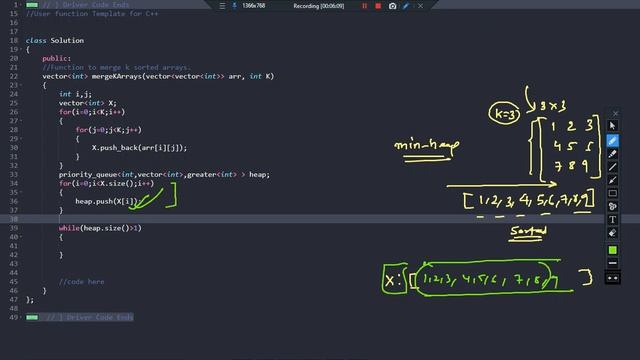Image resolution: width=640 pixels, height=360 pixels.
Task: Select the numbered steps stamp tool
Action: pyautogui.click(x=612, y=206)
